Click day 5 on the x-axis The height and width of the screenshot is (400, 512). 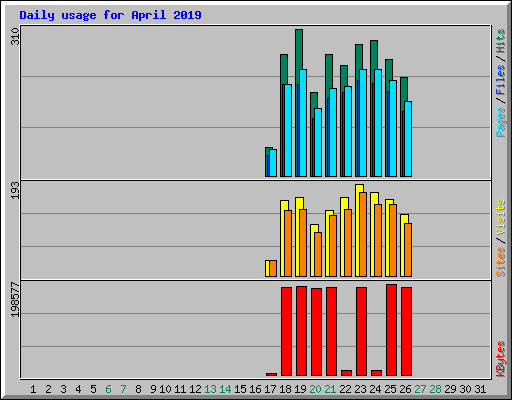pos(93,389)
